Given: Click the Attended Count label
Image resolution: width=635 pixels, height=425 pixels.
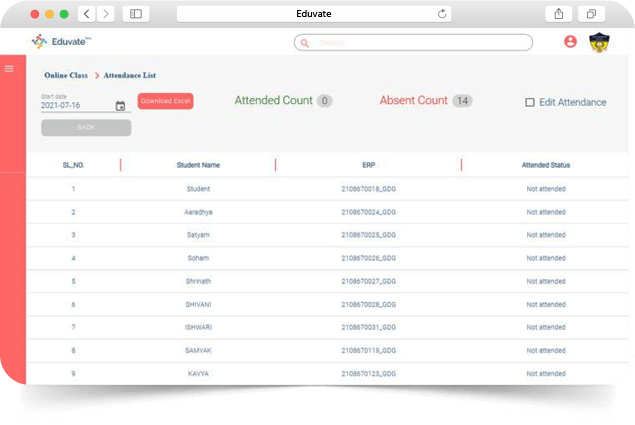Looking at the screenshot, I should pyautogui.click(x=274, y=100).
